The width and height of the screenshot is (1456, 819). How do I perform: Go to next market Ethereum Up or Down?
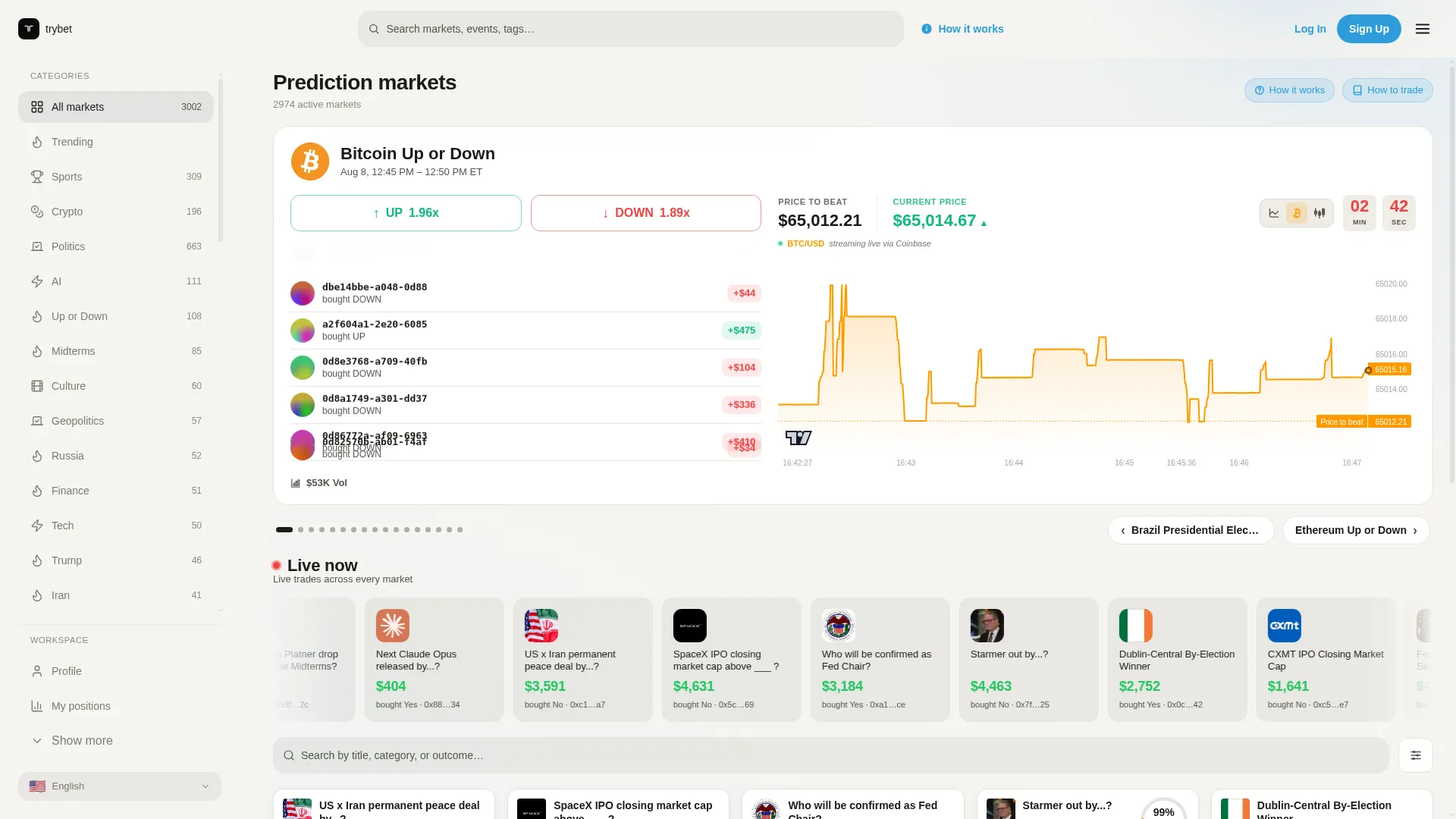coord(1356,530)
